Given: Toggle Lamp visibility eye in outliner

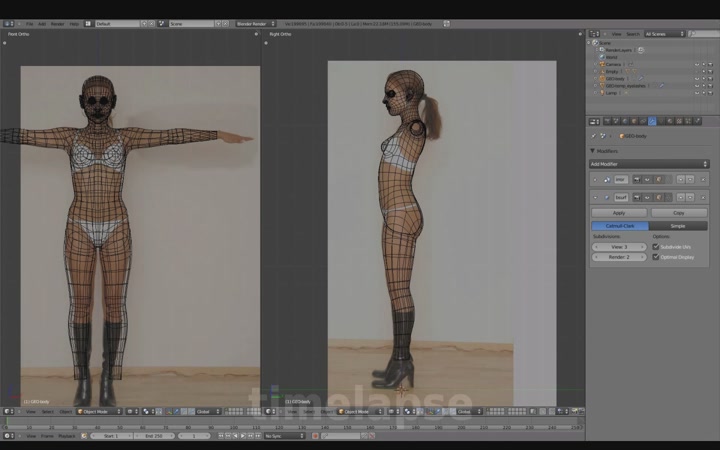Looking at the screenshot, I should coord(697,93).
